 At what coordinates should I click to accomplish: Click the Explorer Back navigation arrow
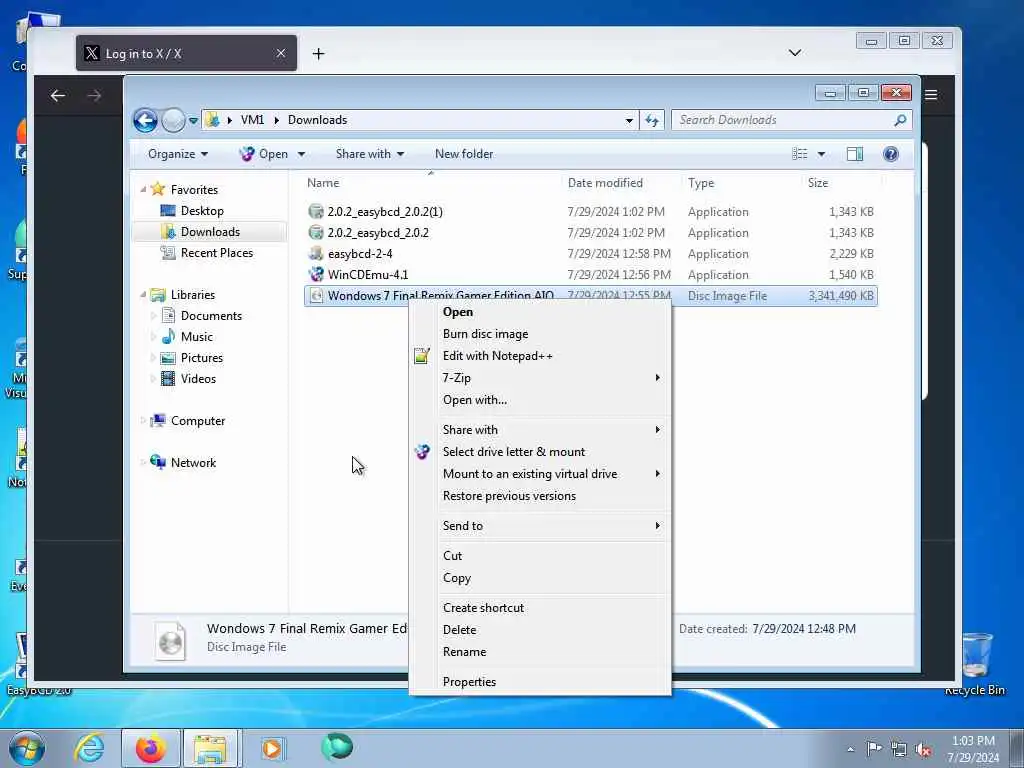coord(145,120)
